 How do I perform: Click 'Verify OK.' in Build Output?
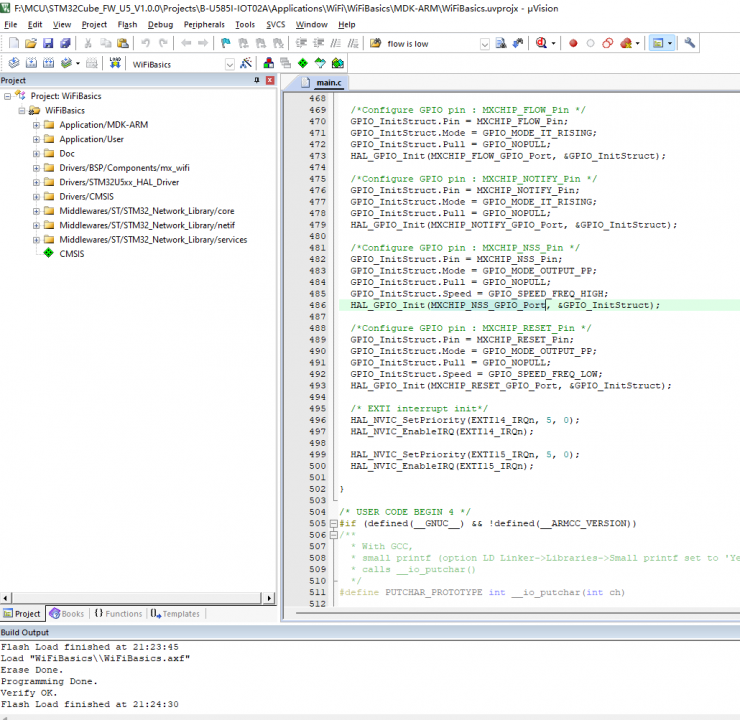point(29,693)
